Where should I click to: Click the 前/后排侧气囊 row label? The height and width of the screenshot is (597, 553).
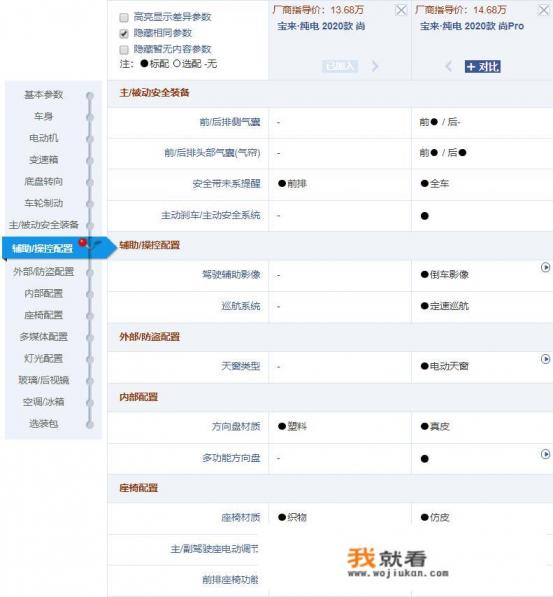tap(230, 122)
